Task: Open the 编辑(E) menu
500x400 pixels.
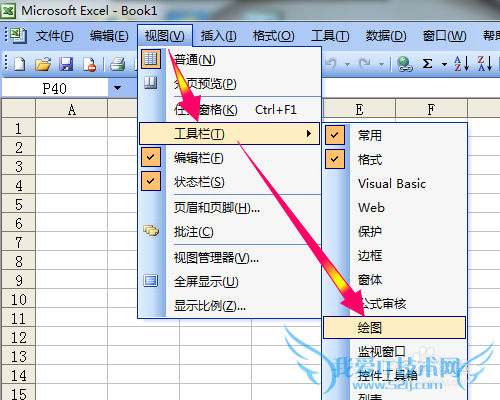Action: click(109, 36)
